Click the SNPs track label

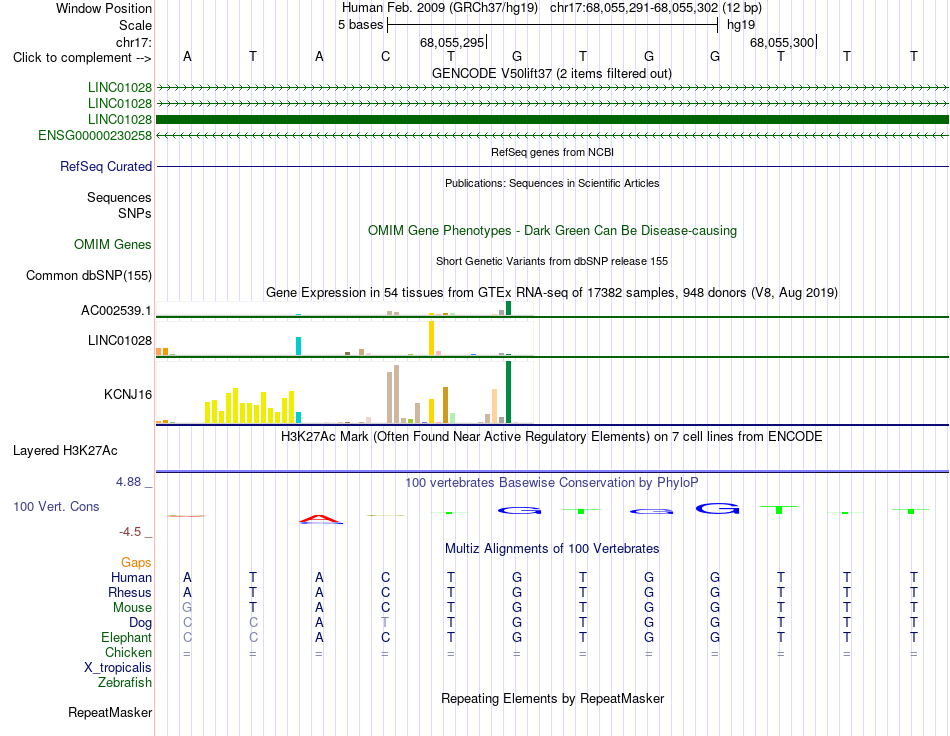[135, 213]
